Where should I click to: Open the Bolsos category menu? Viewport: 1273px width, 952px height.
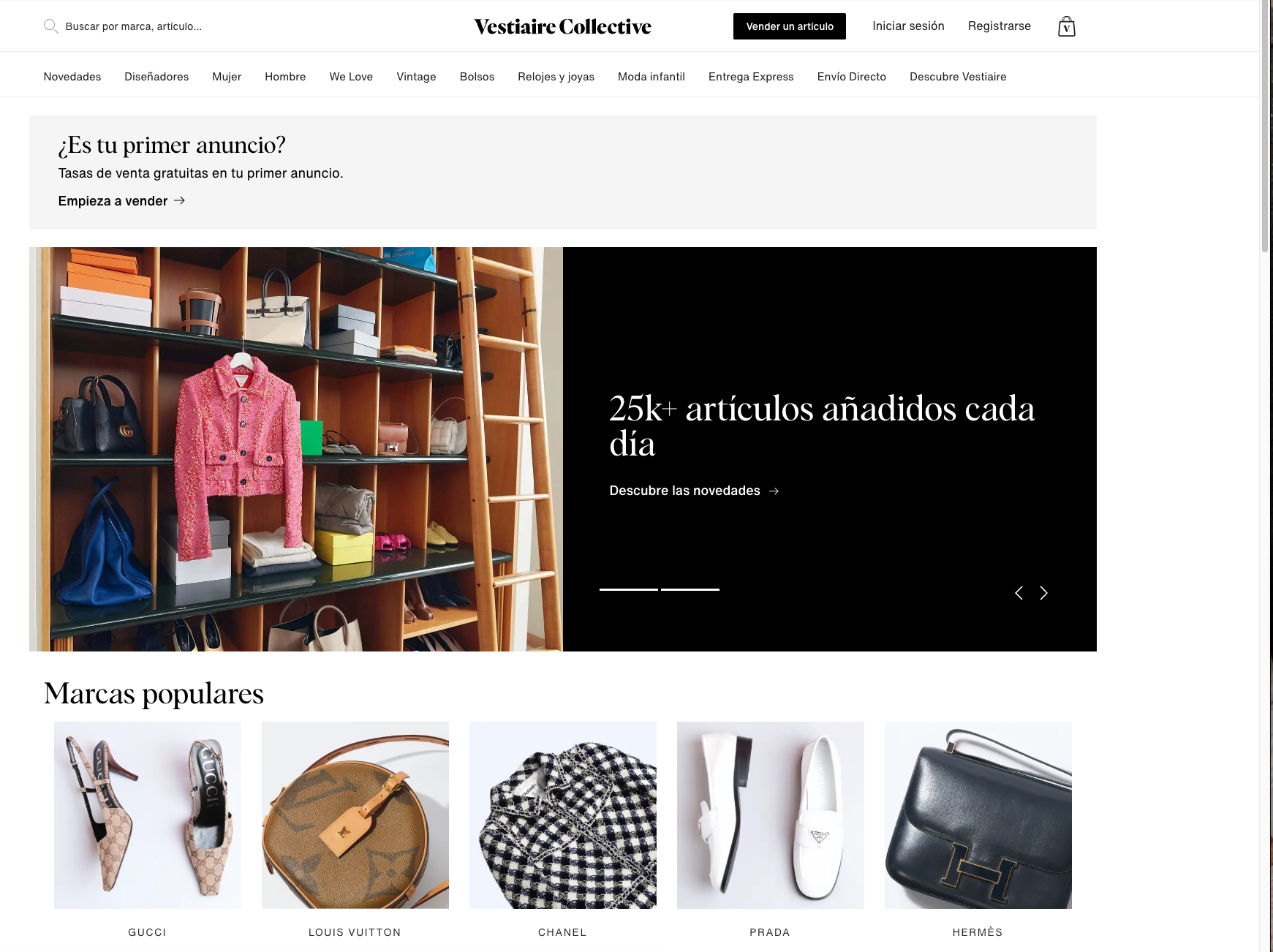point(477,77)
